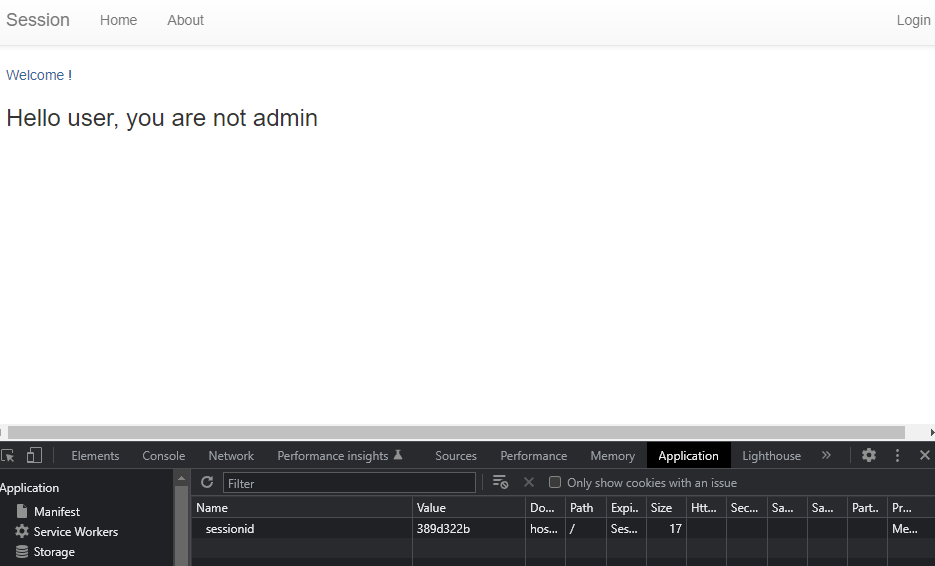
Task: Click the sidebar vertical scrollbar up arrow
Action: point(181,478)
